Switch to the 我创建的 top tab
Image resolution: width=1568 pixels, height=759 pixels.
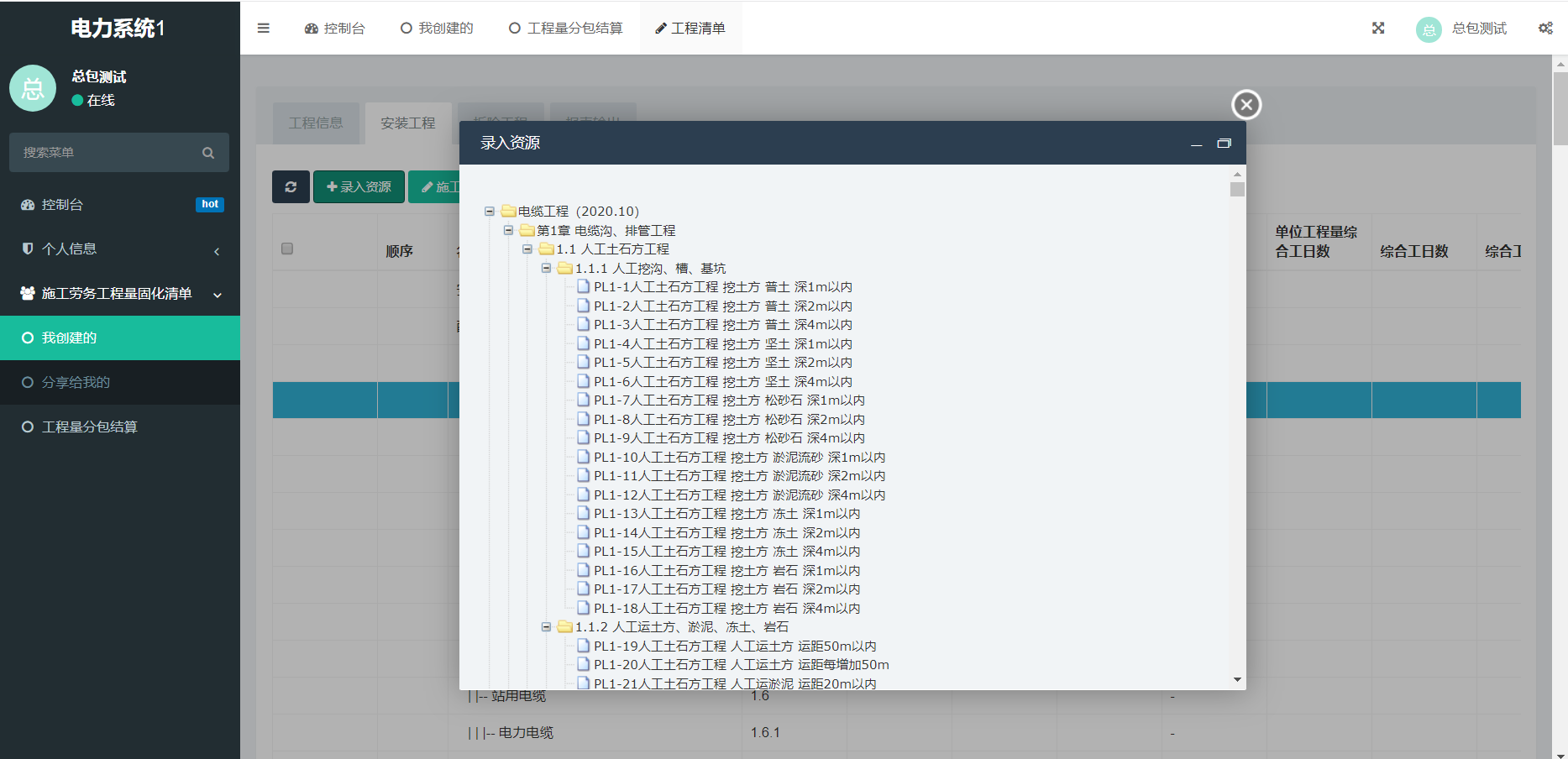[437, 28]
